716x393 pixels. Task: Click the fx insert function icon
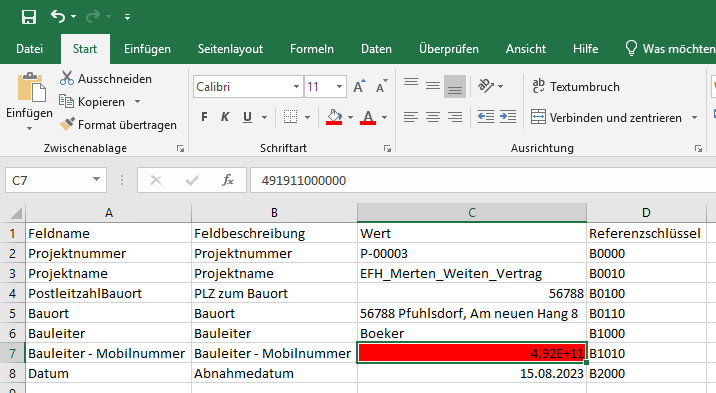(x=227, y=180)
